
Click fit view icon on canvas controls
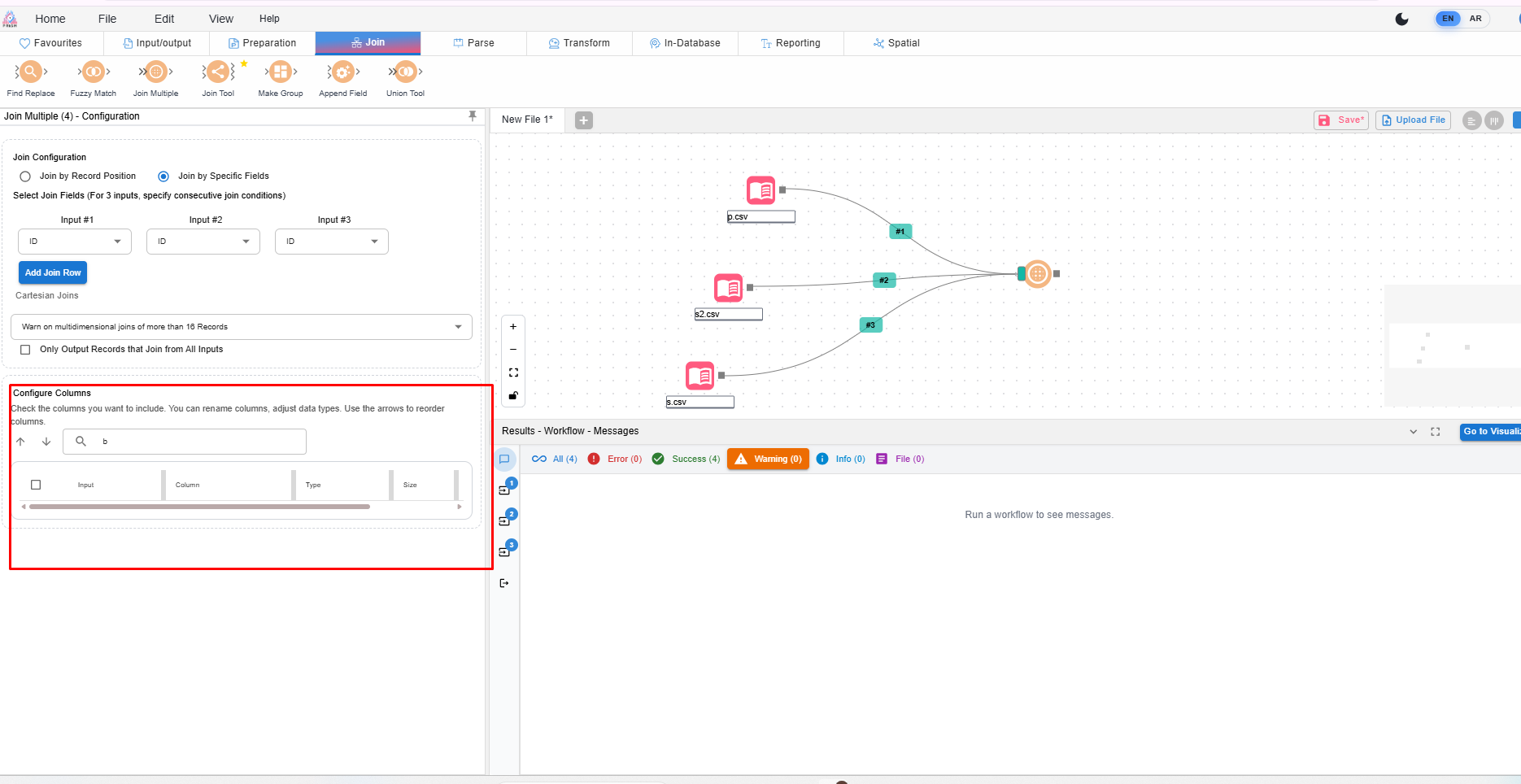tap(513, 372)
